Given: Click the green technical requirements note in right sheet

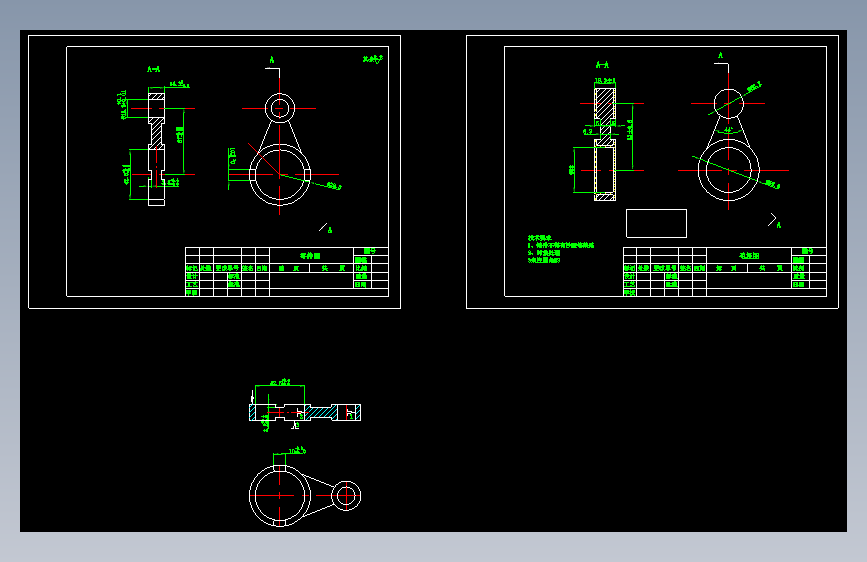Looking at the screenshot, I should point(560,249).
